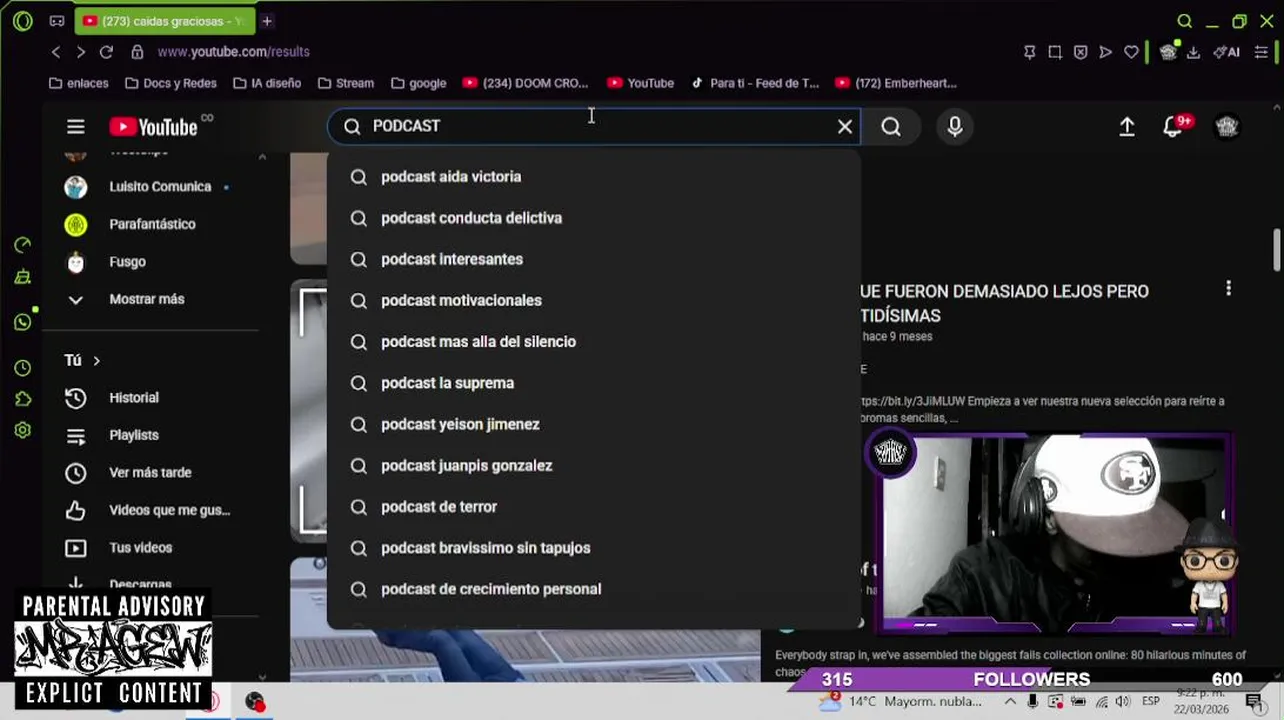Select suggestion podcast aida victoria
1284x720 pixels.
click(x=594, y=177)
